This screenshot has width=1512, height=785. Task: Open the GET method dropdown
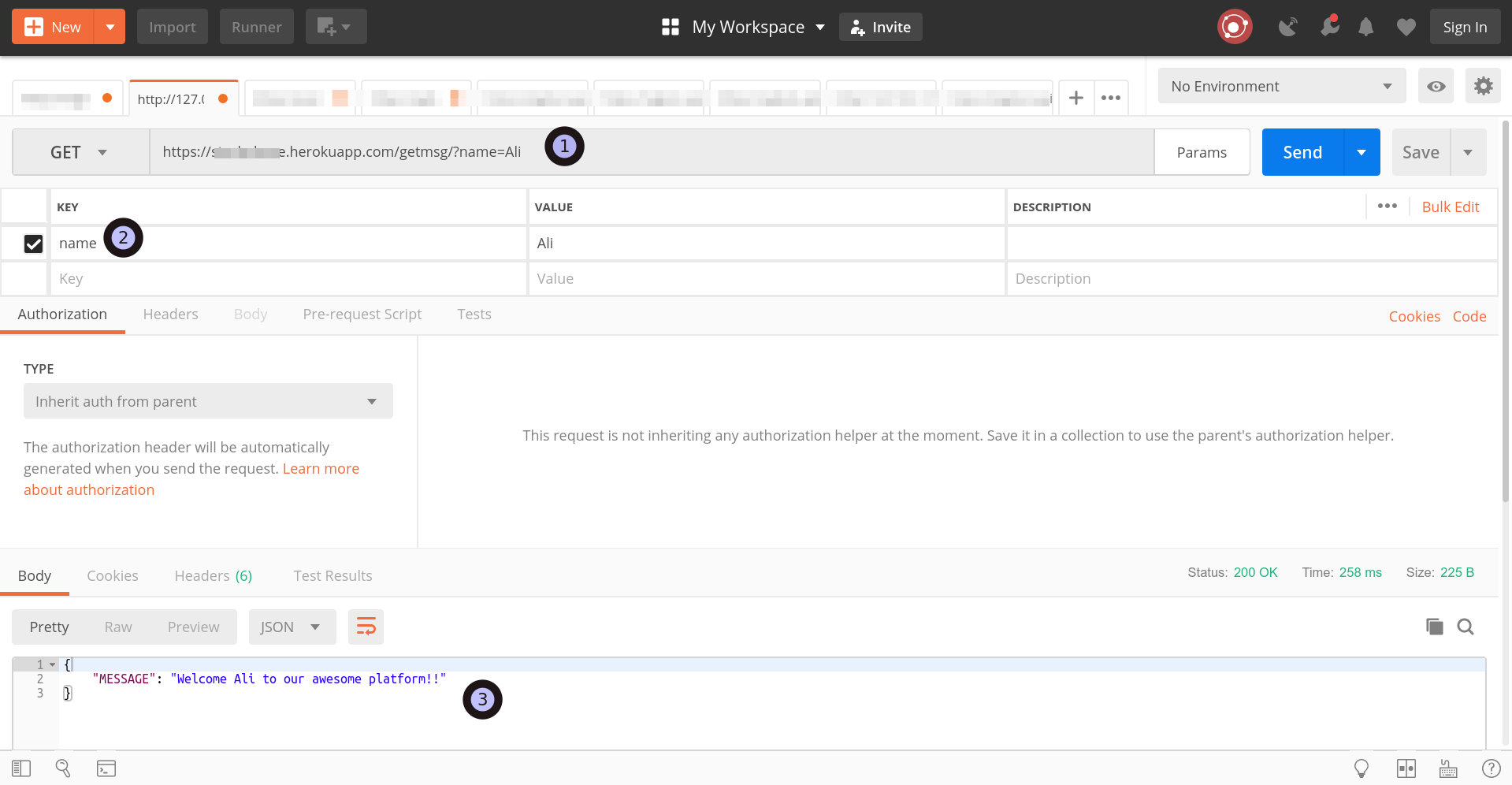point(79,152)
